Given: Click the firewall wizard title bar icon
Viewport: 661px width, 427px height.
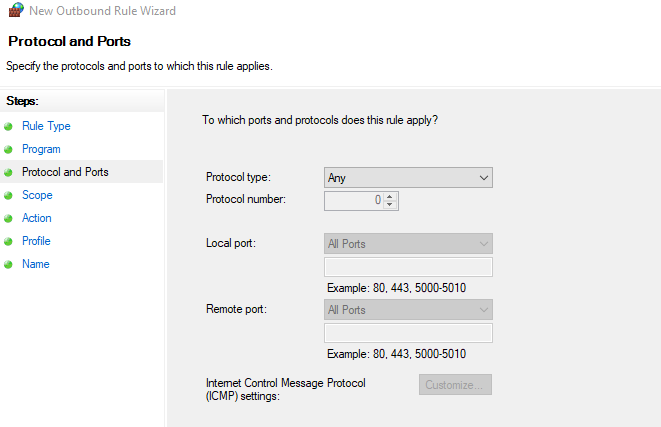Looking at the screenshot, I should (x=16, y=11).
